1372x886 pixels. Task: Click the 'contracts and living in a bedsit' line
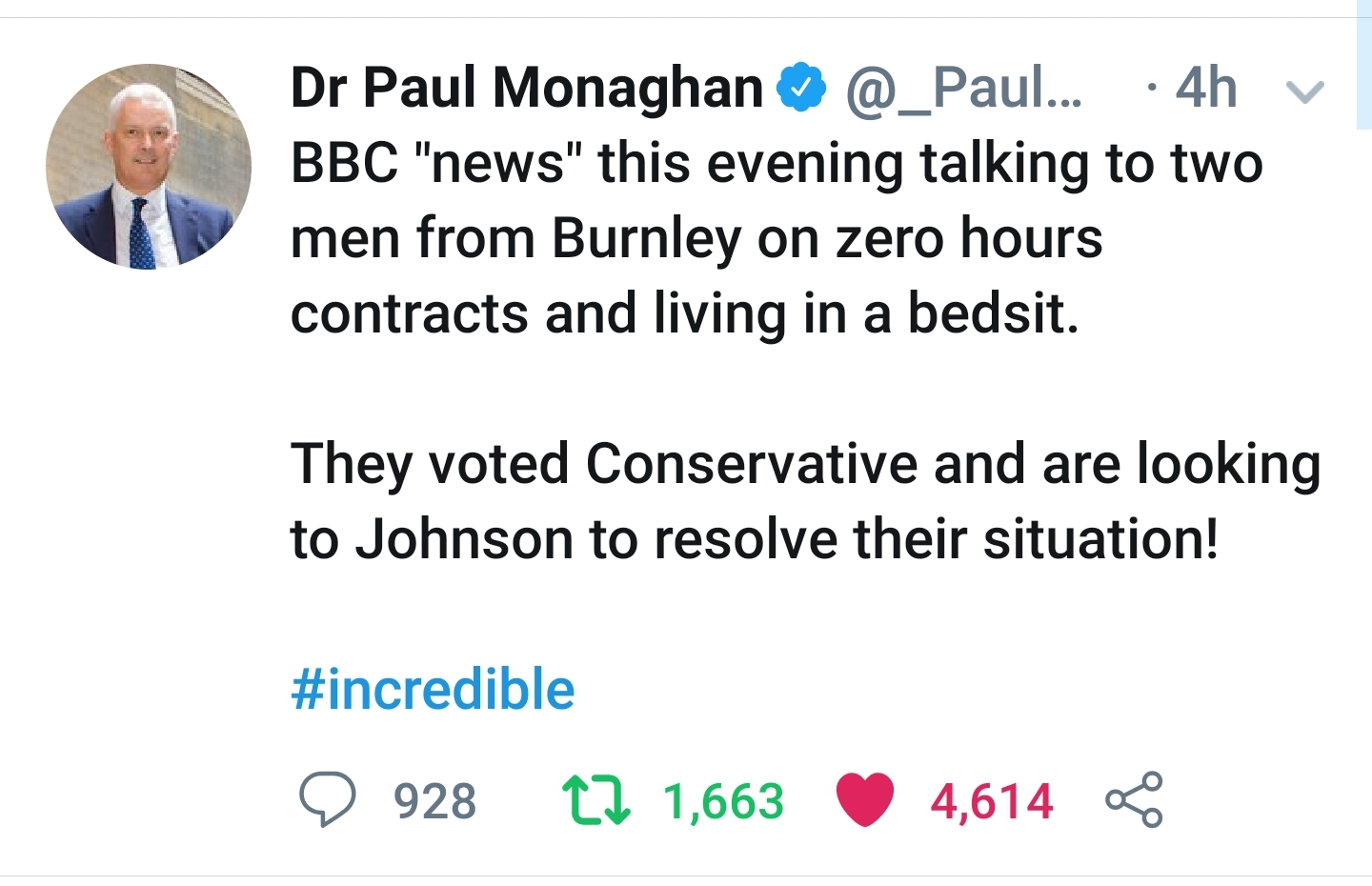click(684, 313)
